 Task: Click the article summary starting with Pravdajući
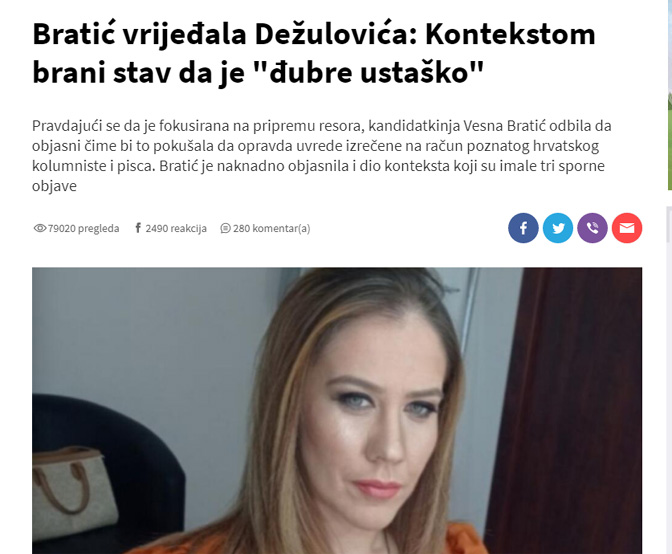coord(321,156)
